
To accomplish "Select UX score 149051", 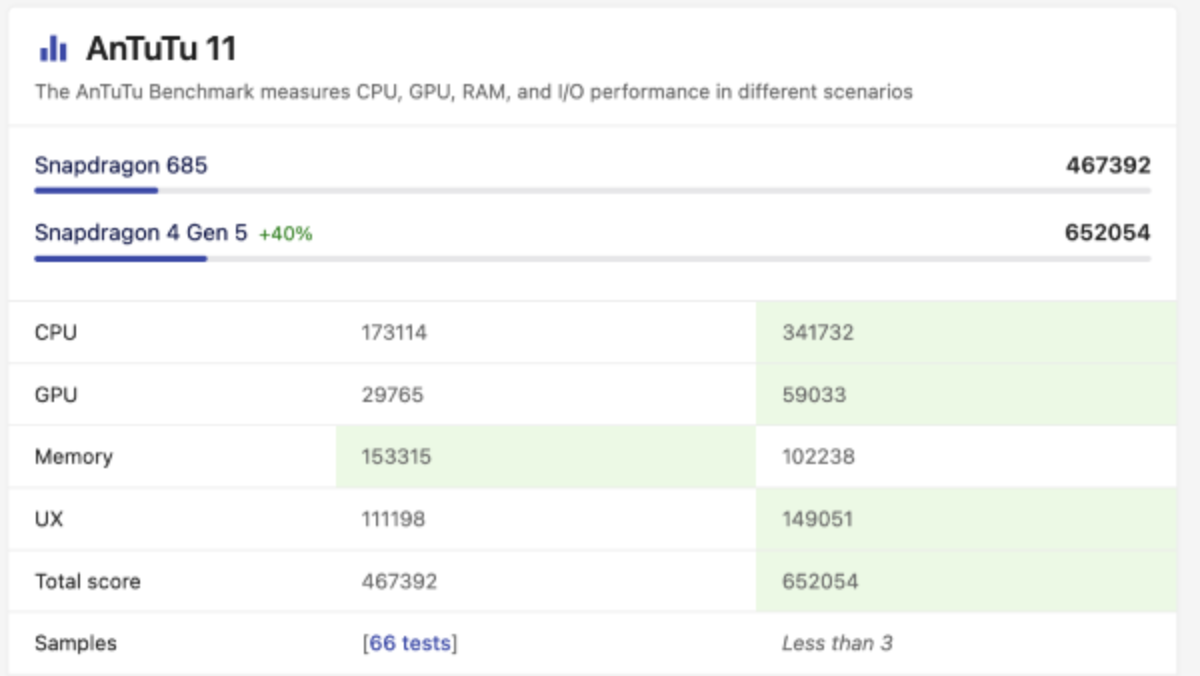I will [x=819, y=519].
